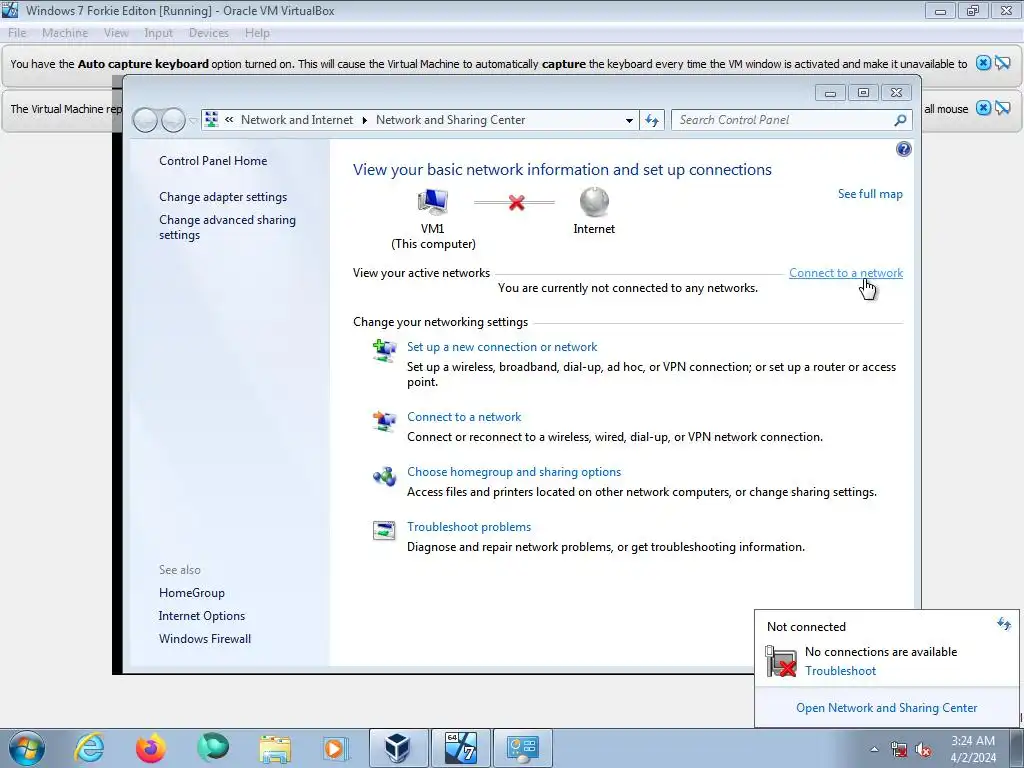Image resolution: width=1024 pixels, height=768 pixels.
Task: Launch Internet Explorer from the taskbar
Action: coord(89,748)
